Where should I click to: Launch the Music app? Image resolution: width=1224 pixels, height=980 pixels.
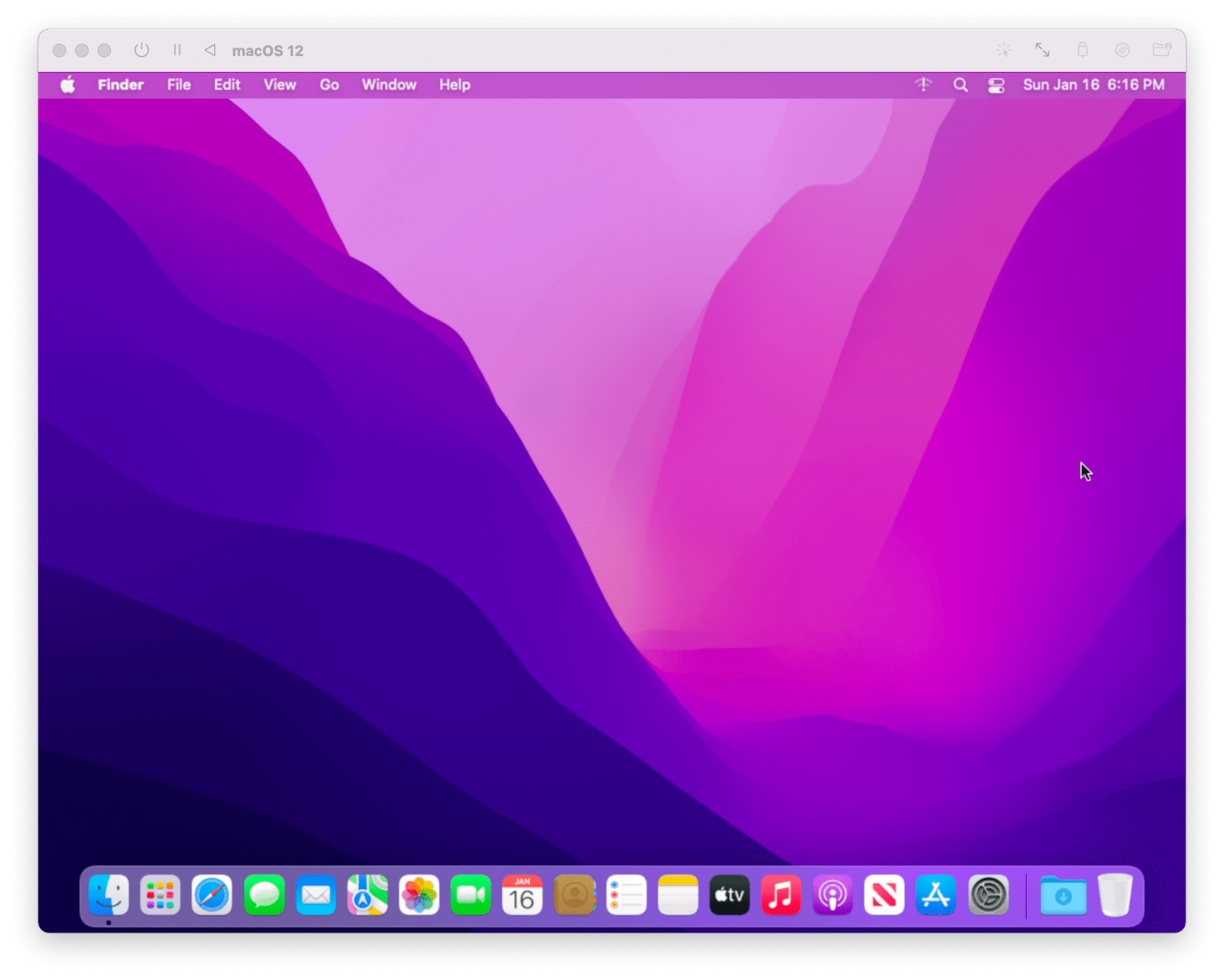click(x=780, y=895)
